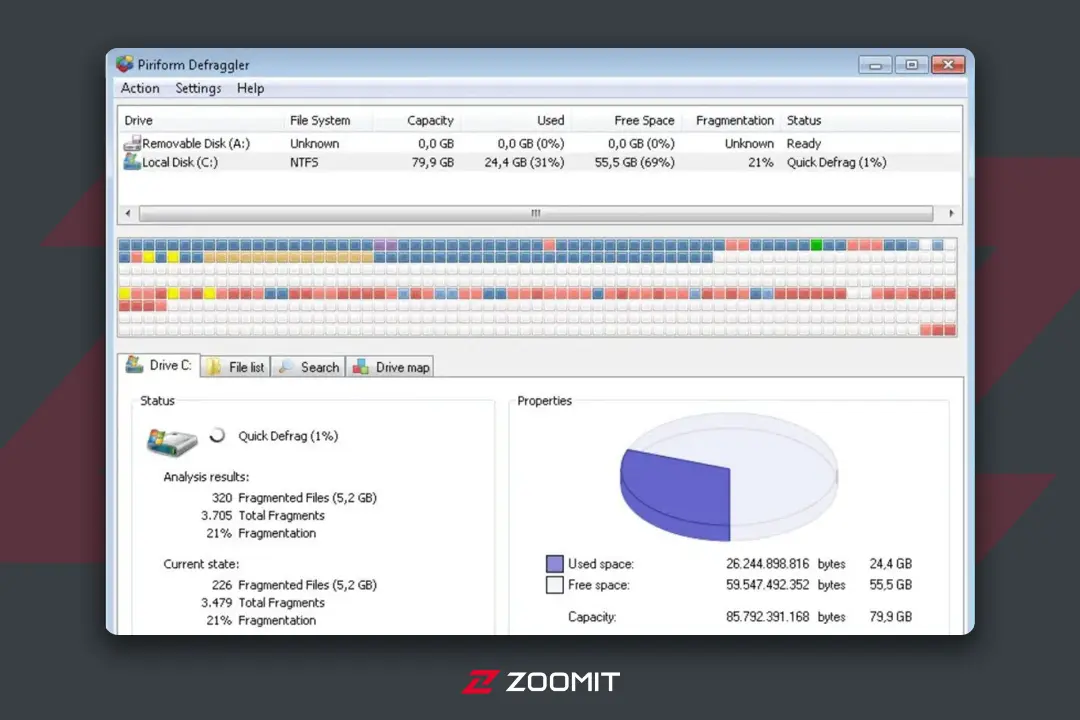Click the 59.547.492.352 bytes value
This screenshot has width=1080, height=720.
pos(785,585)
